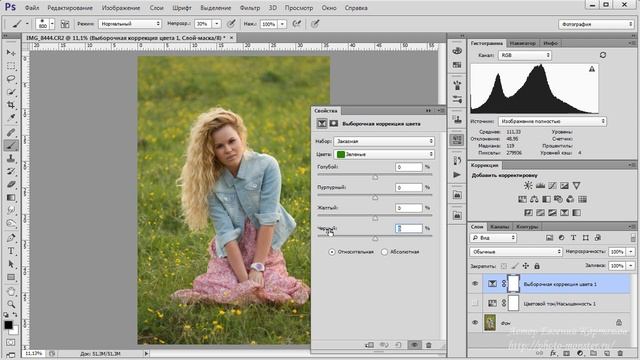Open the Фильтр menu

pyautogui.click(x=250, y=8)
